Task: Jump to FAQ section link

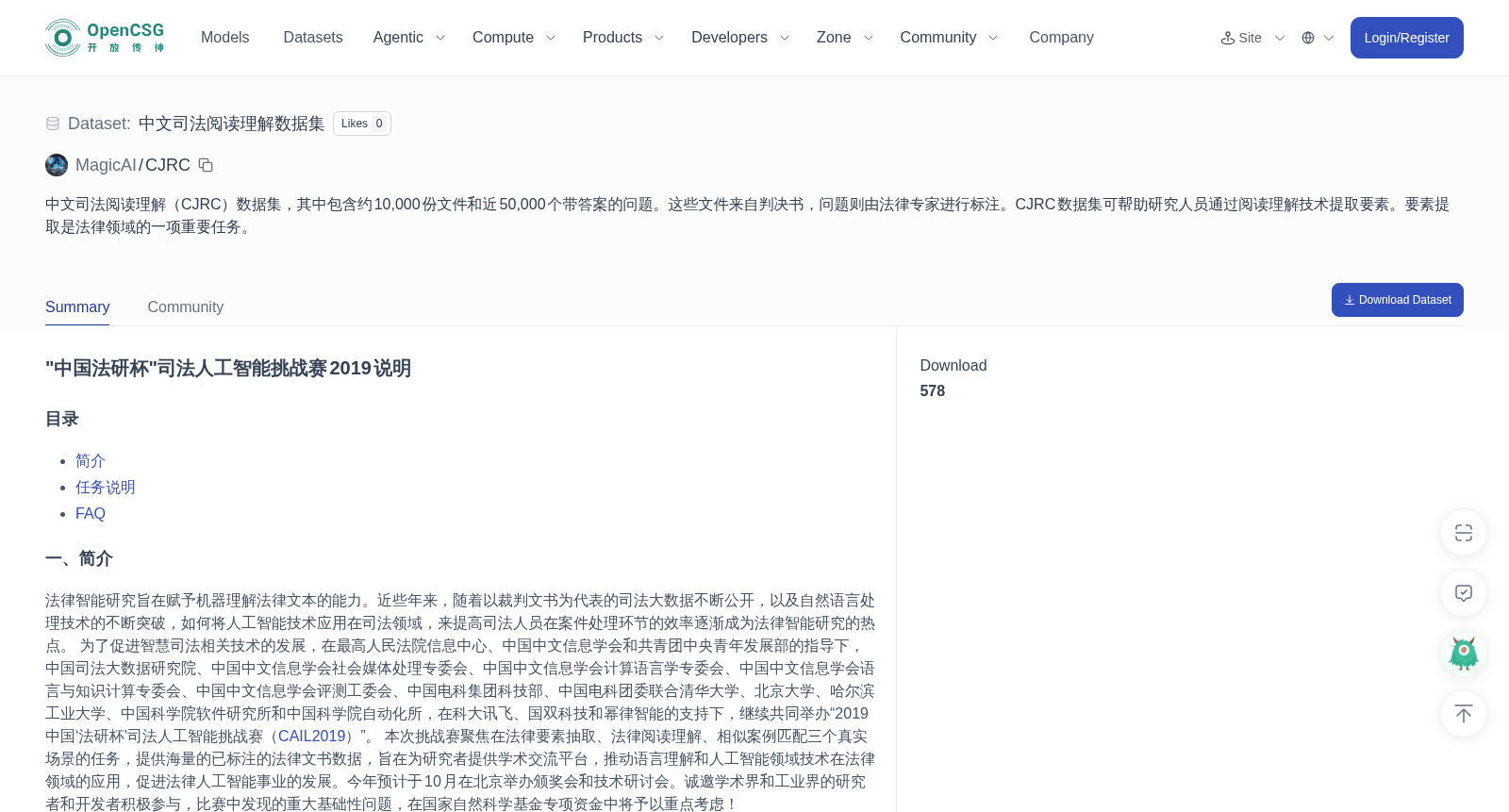Action: (91, 514)
